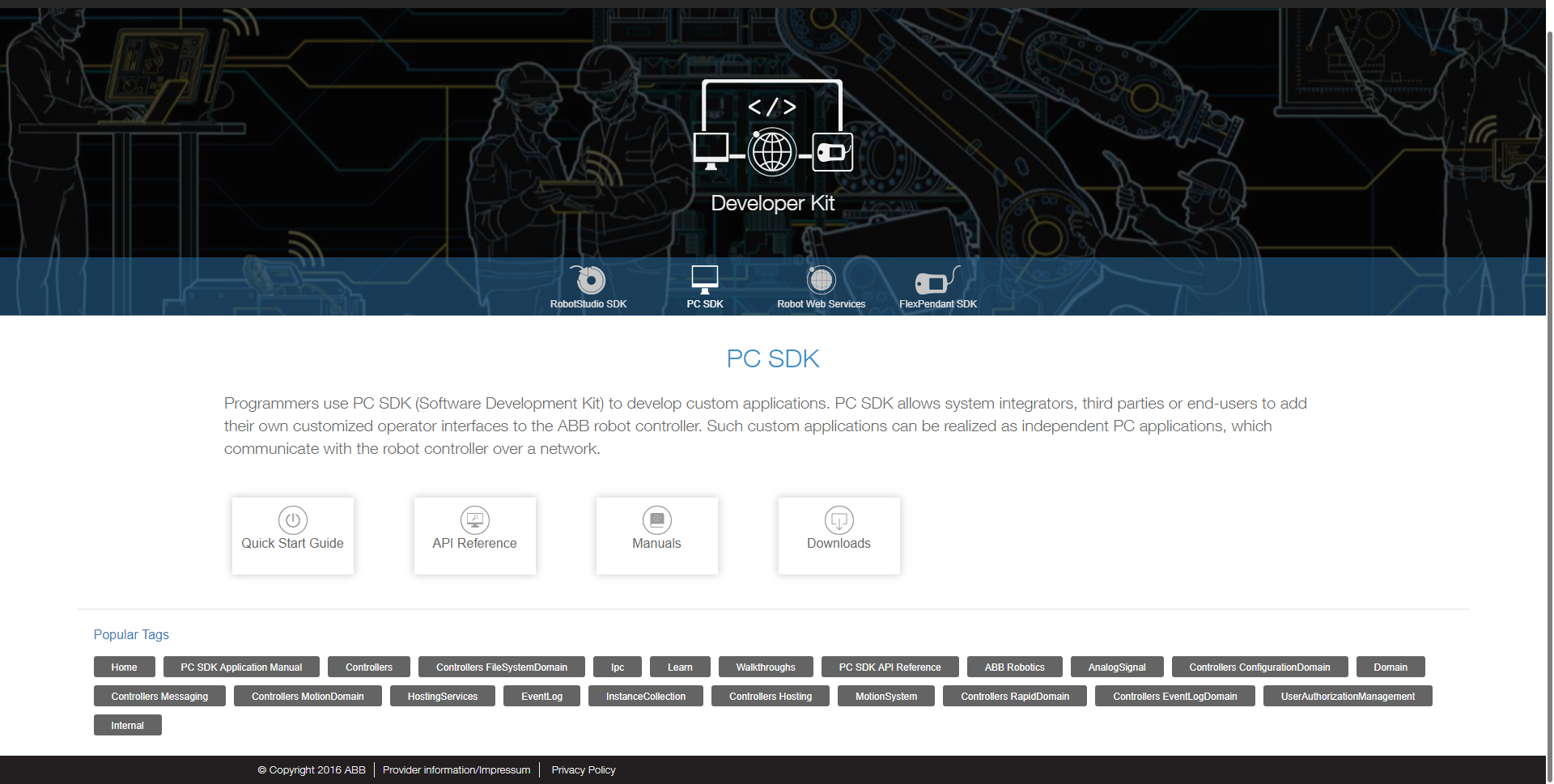Select the RobotStudio SDK icon
The width and height of the screenshot is (1554, 784).
point(588,280)
